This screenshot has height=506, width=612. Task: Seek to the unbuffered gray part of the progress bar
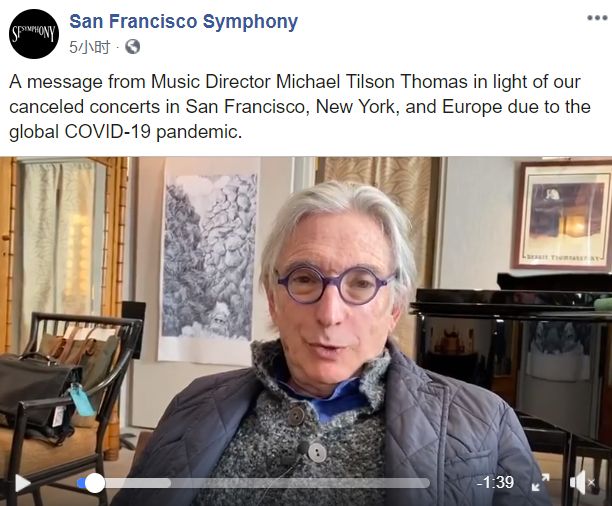click(x=300, y=483)
